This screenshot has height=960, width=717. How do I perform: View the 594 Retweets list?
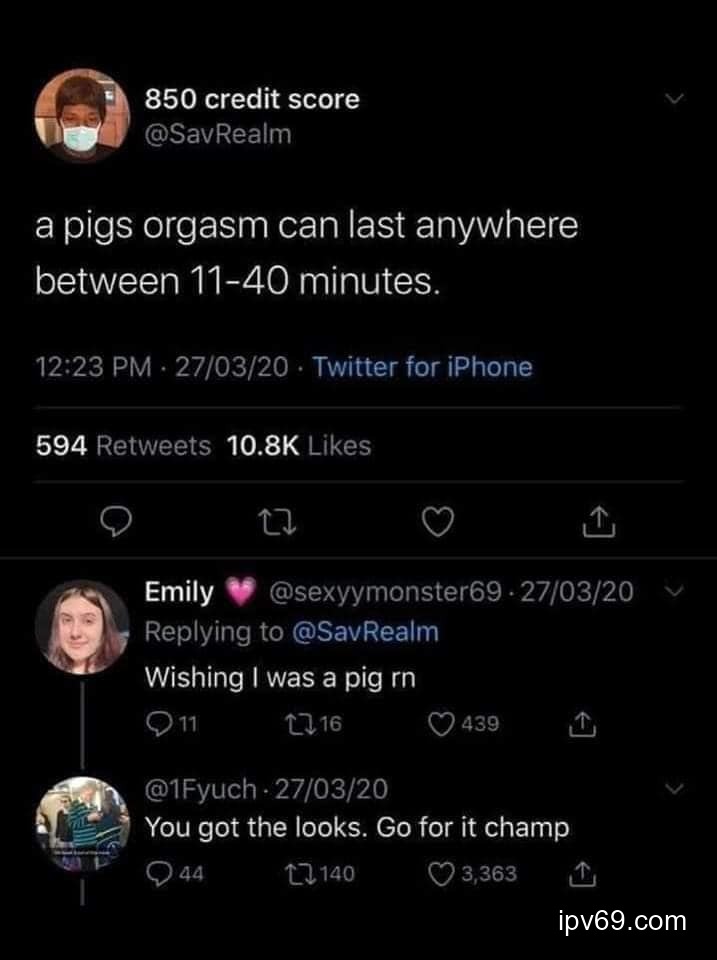tap(123, 446)
